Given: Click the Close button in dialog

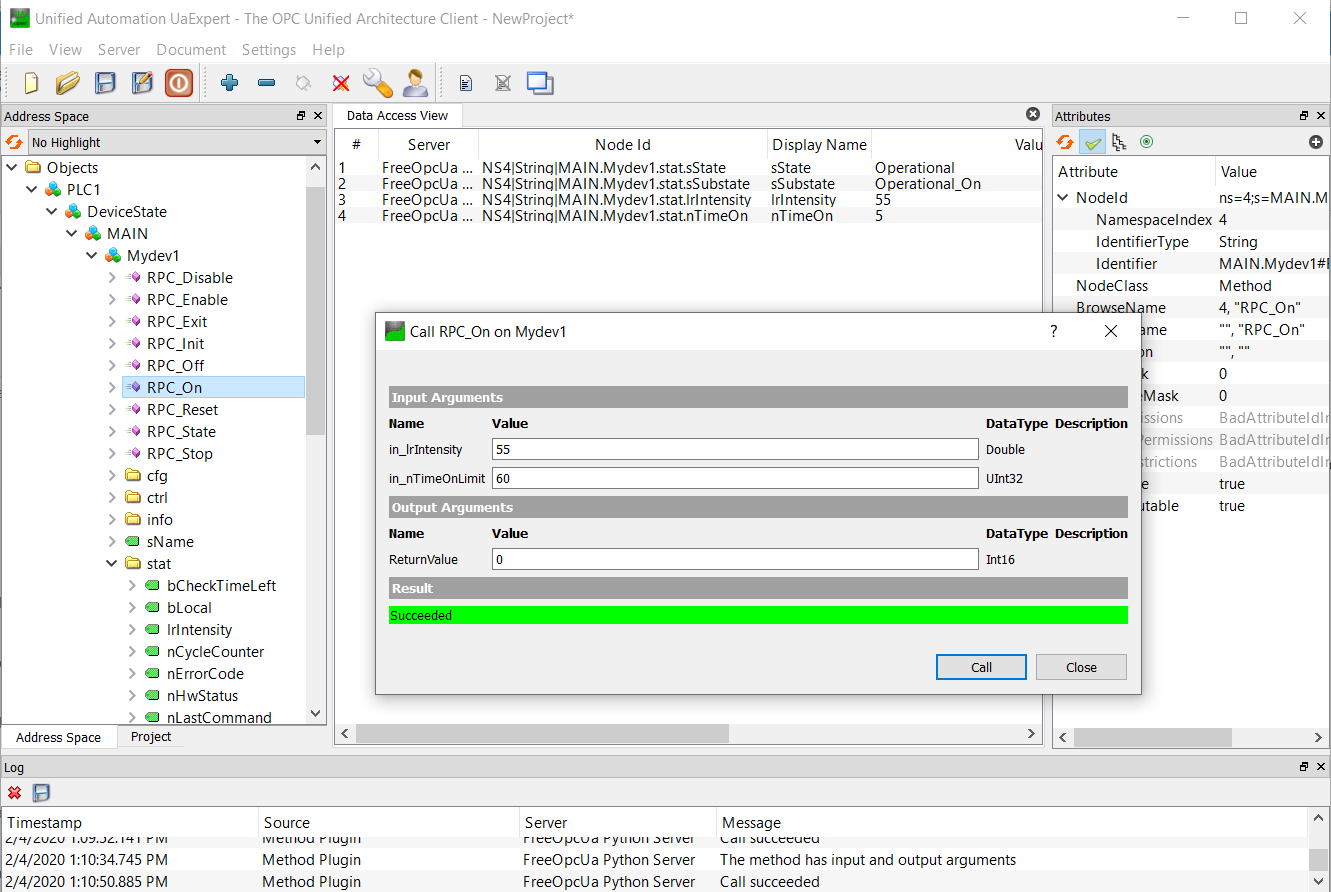Looking at the screenshot, I should [1081, 667].
